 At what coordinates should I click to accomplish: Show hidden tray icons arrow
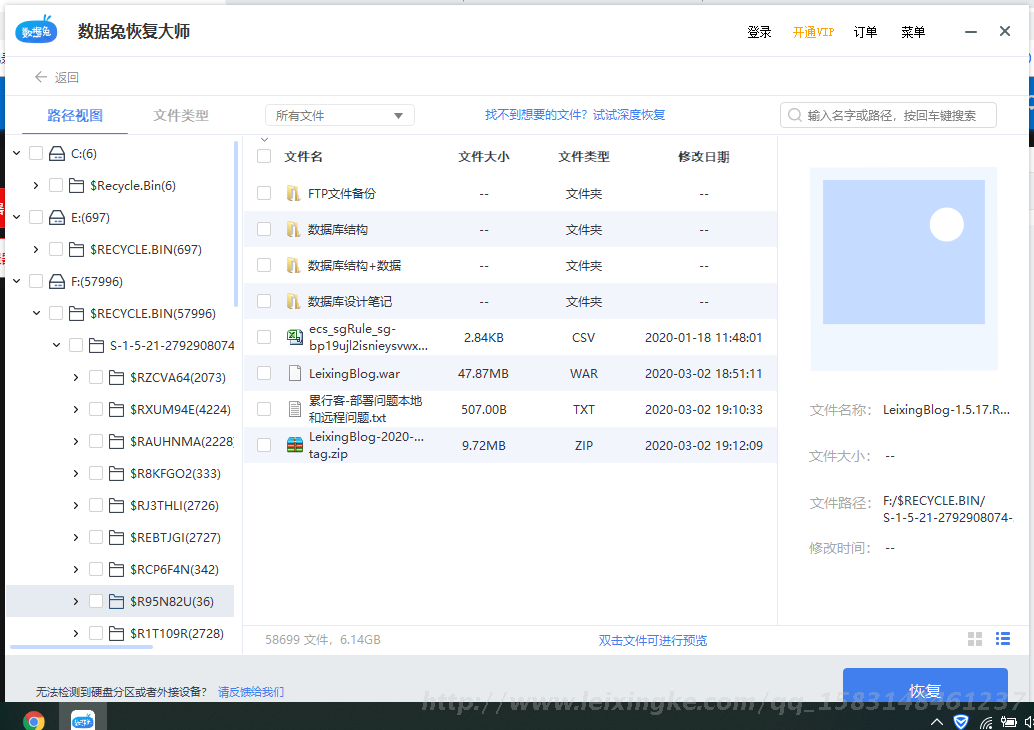pos(936,722)
